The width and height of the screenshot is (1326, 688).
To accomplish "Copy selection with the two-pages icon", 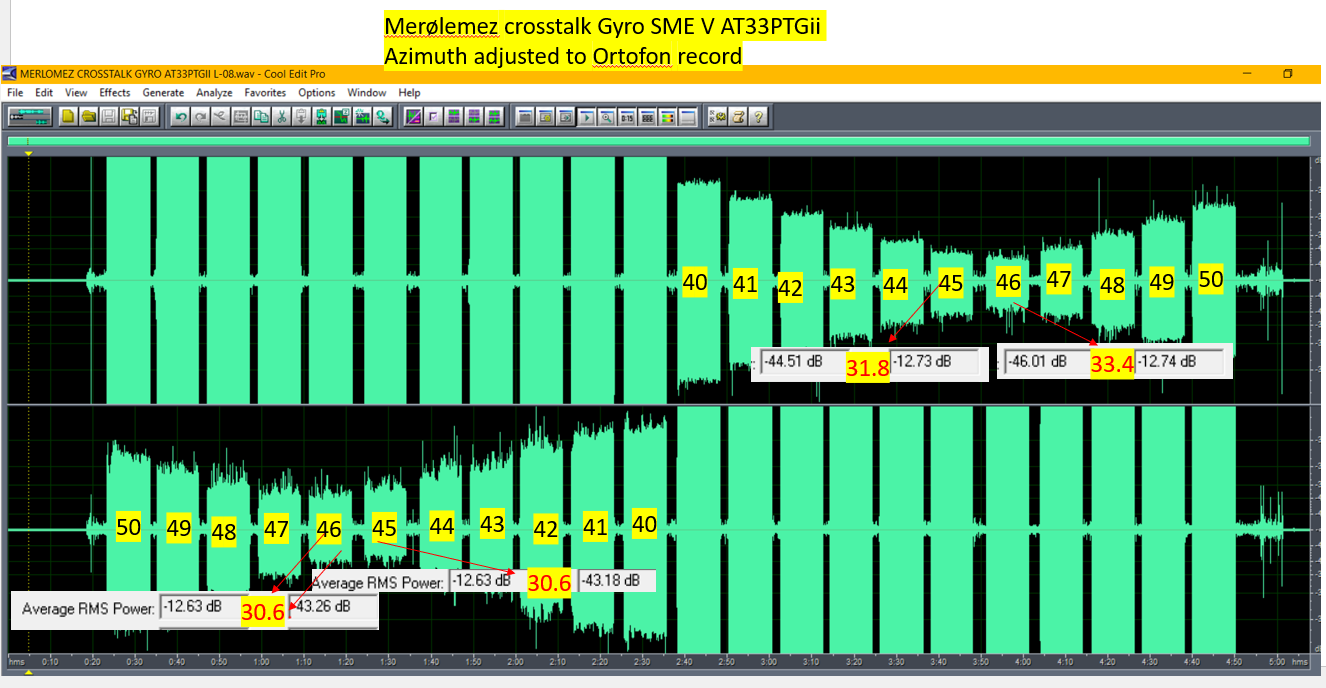I will [x=261, y=117].
